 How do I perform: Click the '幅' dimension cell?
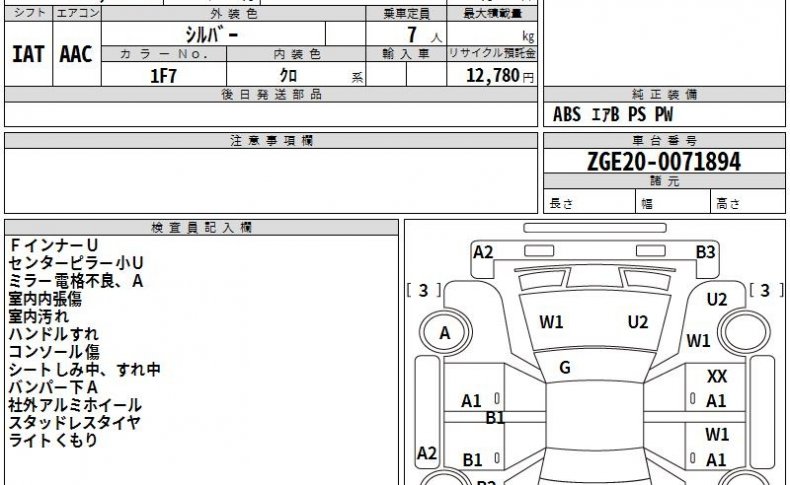pyautogui.click(x=673, y=201)
